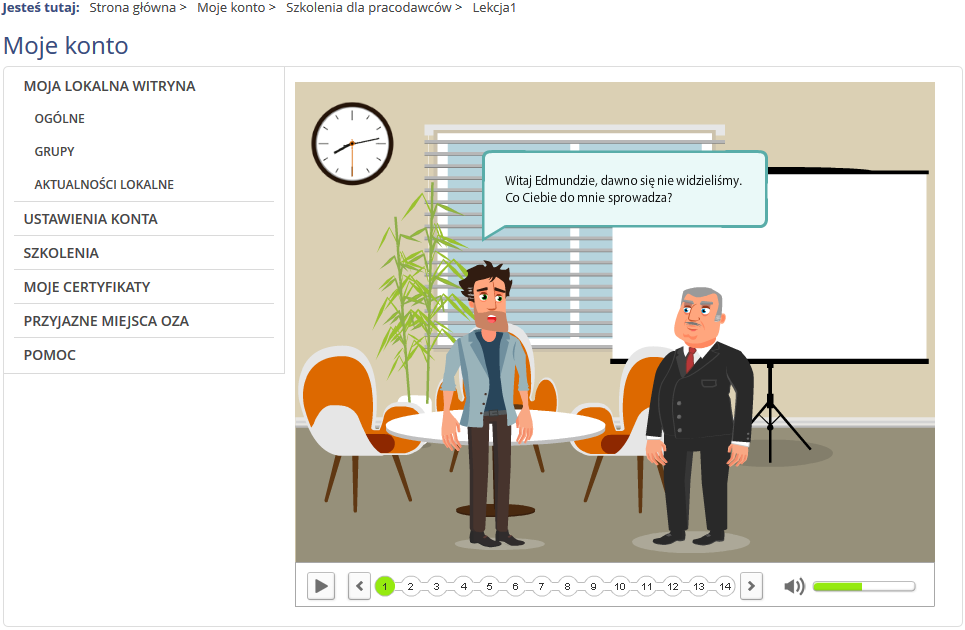The height and width of the screenshot is (630, 965).
Task: Open Pomoc menu item
Action: click(x=49, y=355)
